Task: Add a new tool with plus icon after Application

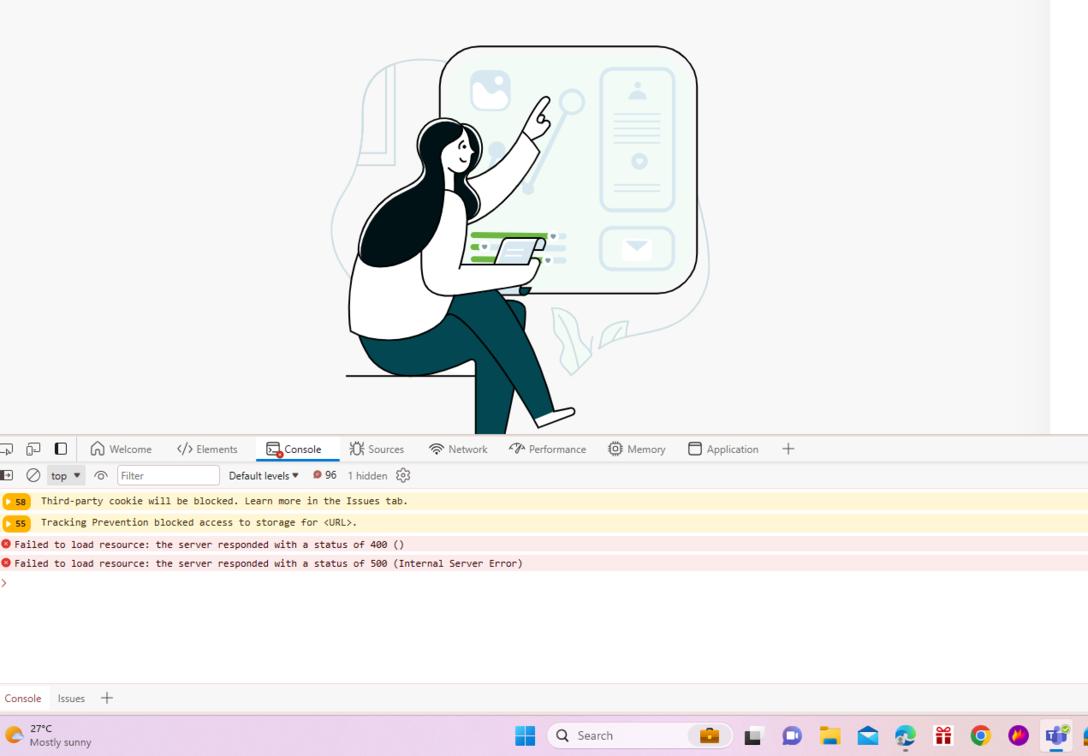Action: pyautogui.click(x=788, y=449)
